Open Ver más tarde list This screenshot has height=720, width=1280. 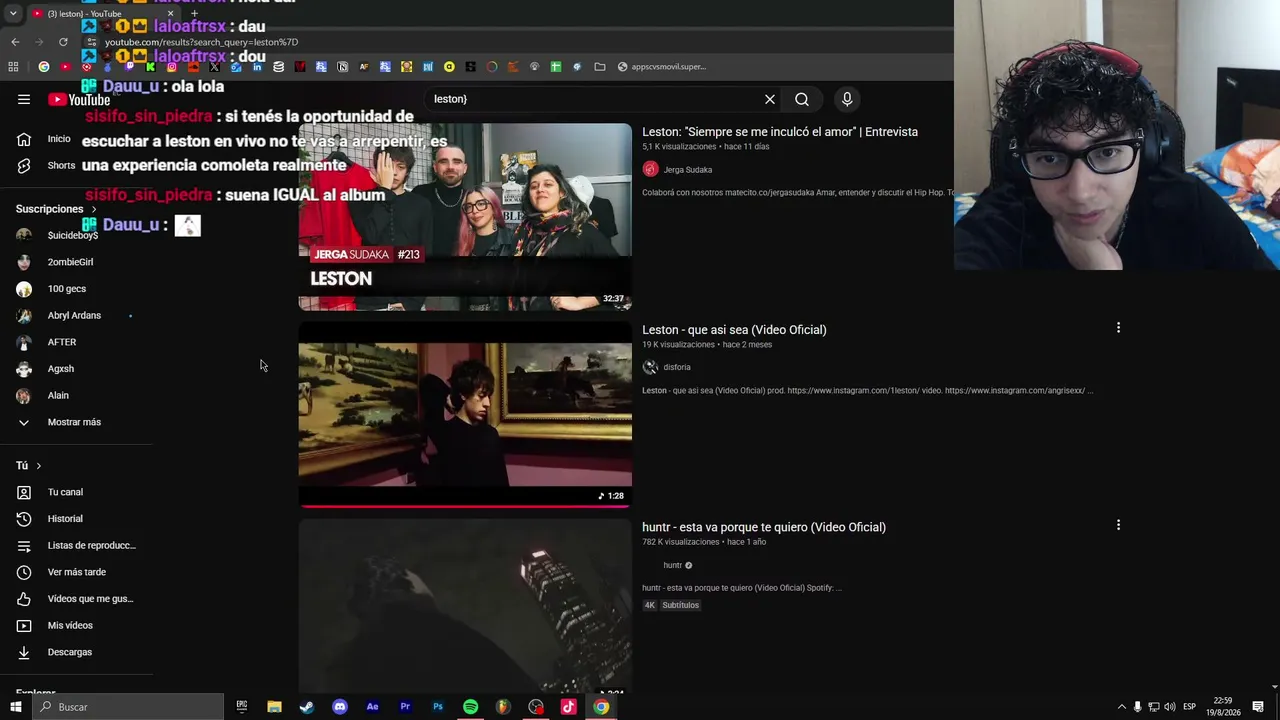point(76,572)
